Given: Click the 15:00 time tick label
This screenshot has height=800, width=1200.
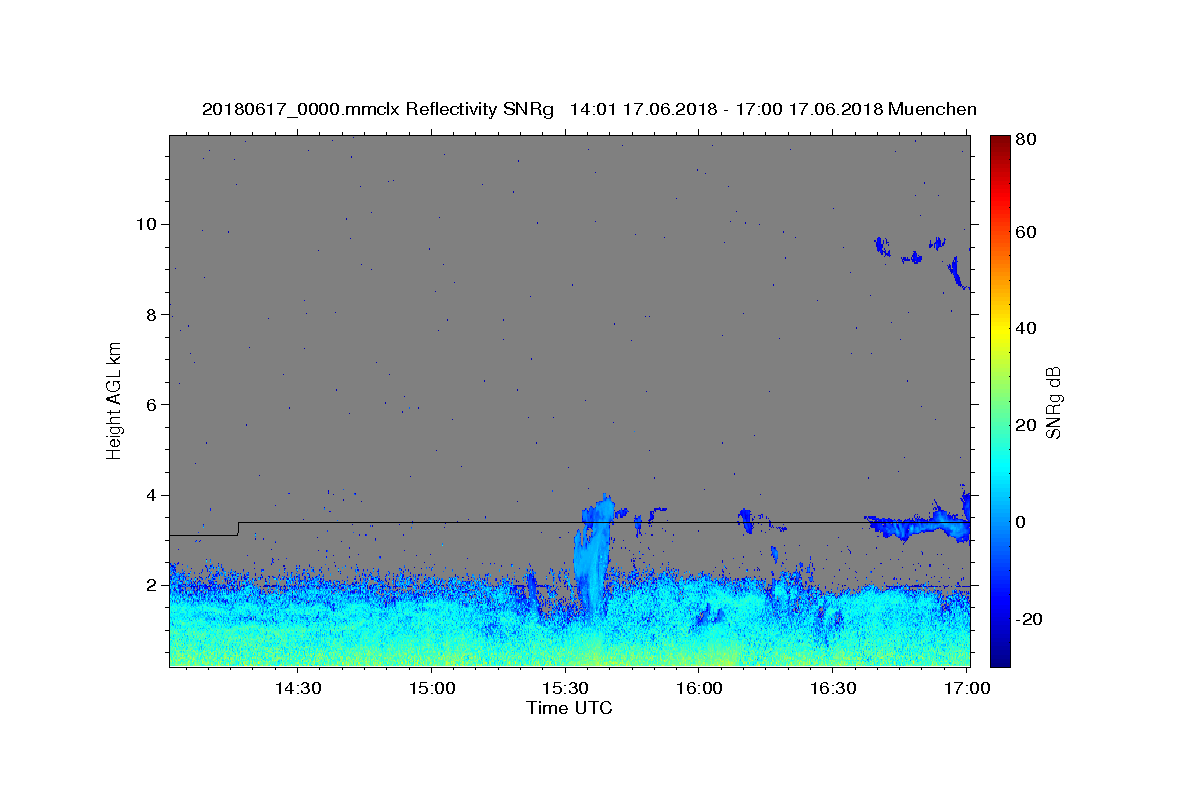Looking at the screenshot, I should point(431,688).
